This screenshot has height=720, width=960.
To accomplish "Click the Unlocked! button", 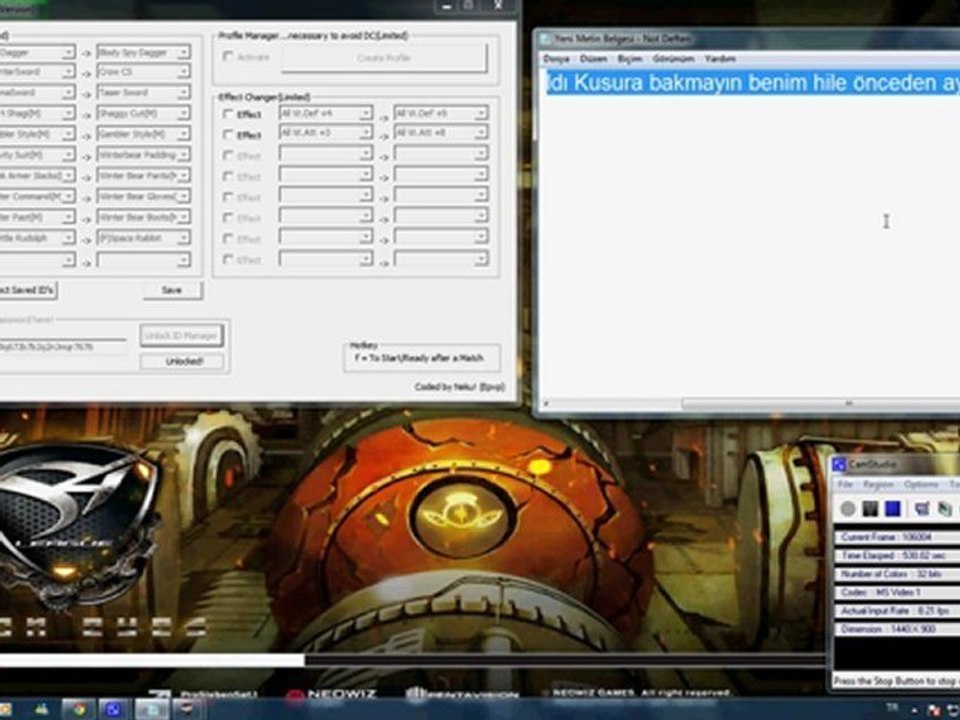I will pos(181,362).
